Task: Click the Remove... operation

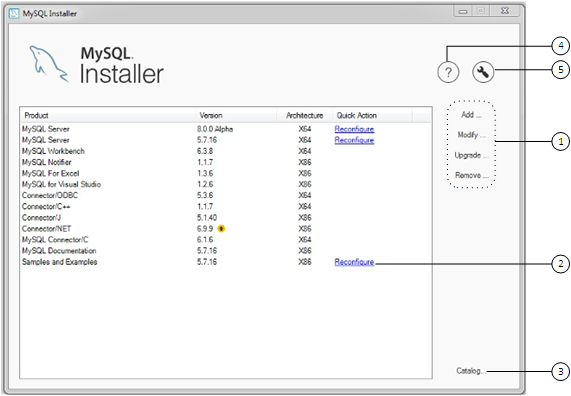Action: tap(471, 175)
